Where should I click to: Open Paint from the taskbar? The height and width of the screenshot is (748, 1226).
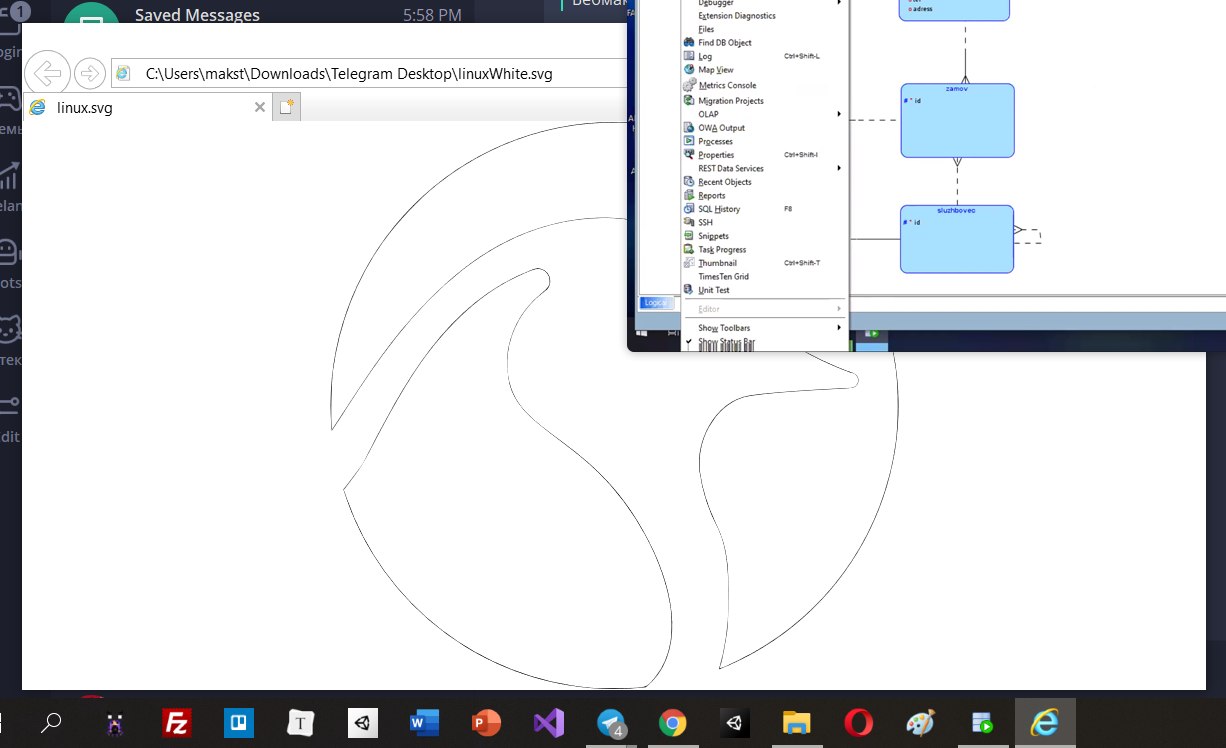920,723
